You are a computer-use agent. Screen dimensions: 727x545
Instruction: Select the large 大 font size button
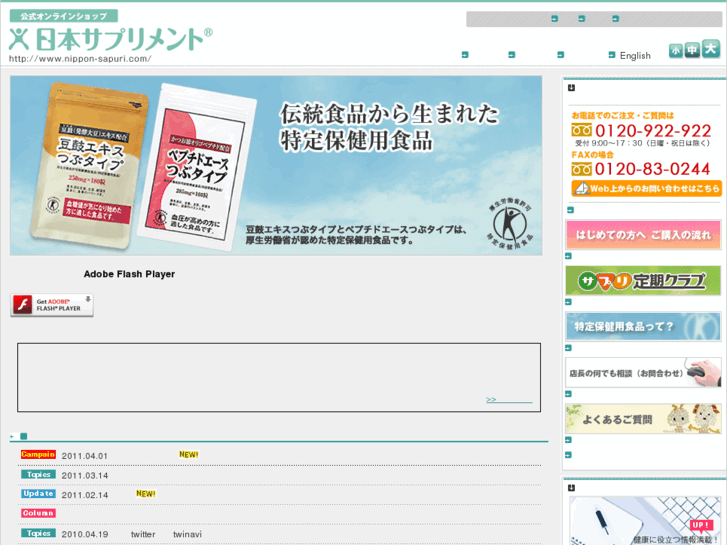710,49
